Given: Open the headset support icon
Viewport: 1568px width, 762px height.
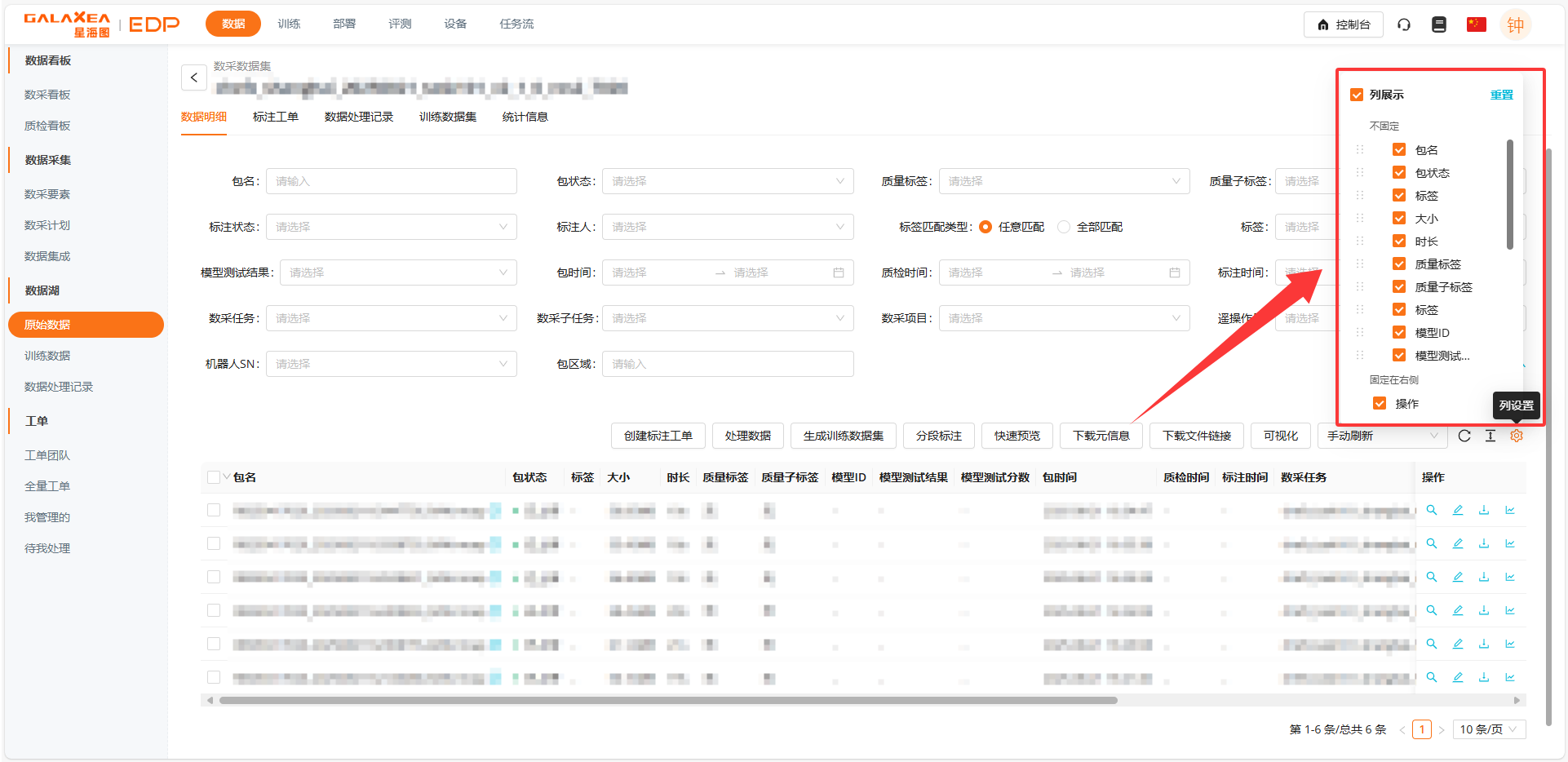Looking at the screenshot, I should (x=1403, y=24).
